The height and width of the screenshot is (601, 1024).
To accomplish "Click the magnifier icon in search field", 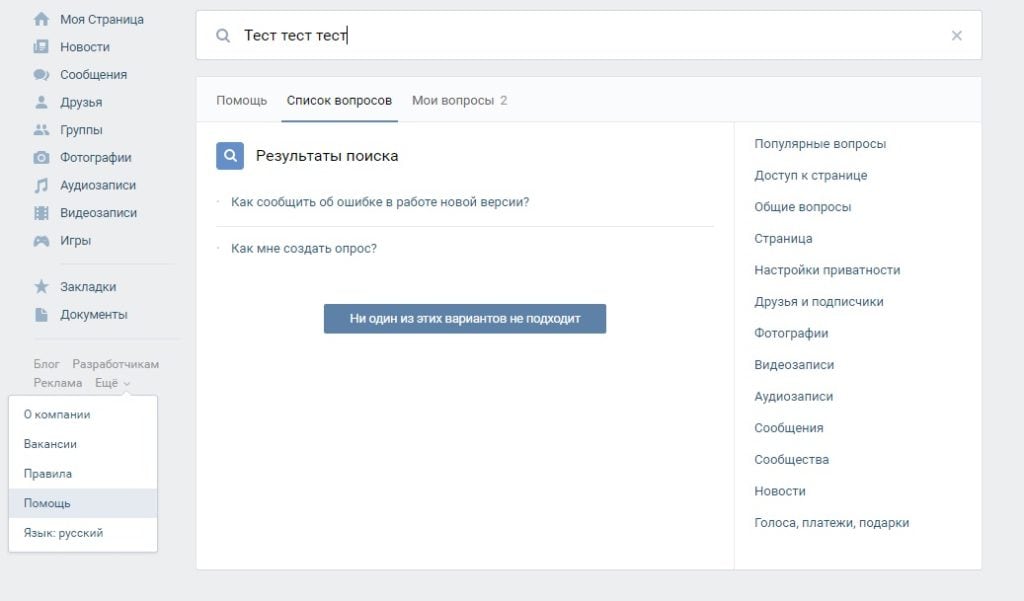I will coord(223,35).
